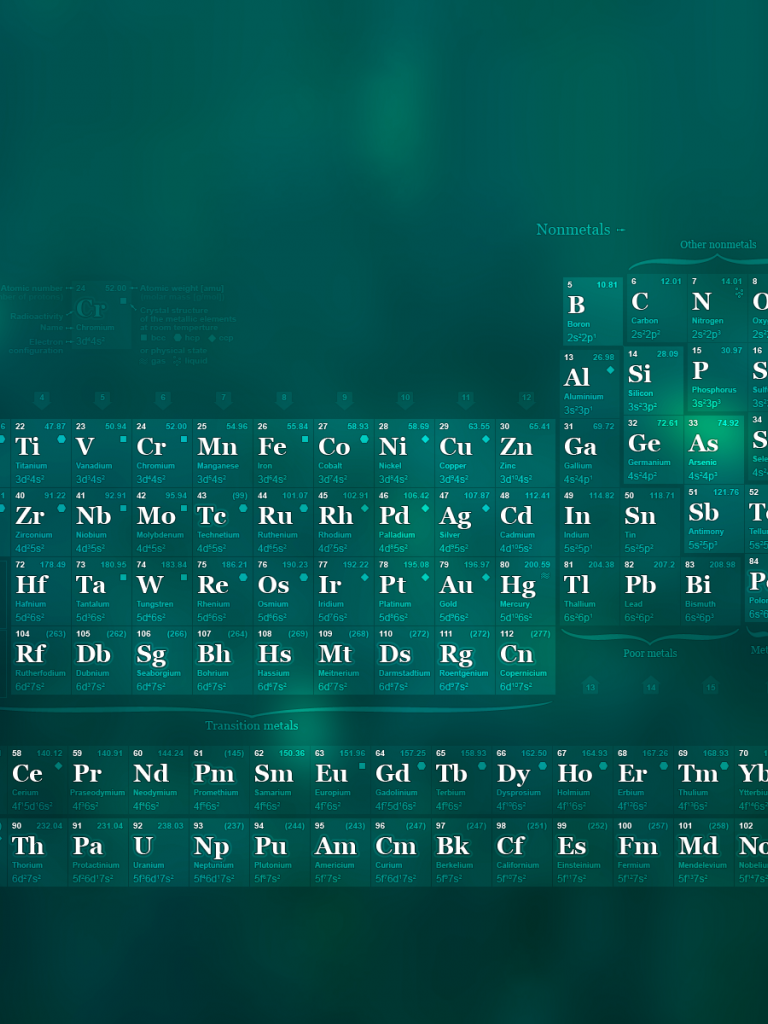The height and width of the screenshot is (1024, 768).
Task: Click the Boron (B) element tile
Action: click(x=592, y=311)
